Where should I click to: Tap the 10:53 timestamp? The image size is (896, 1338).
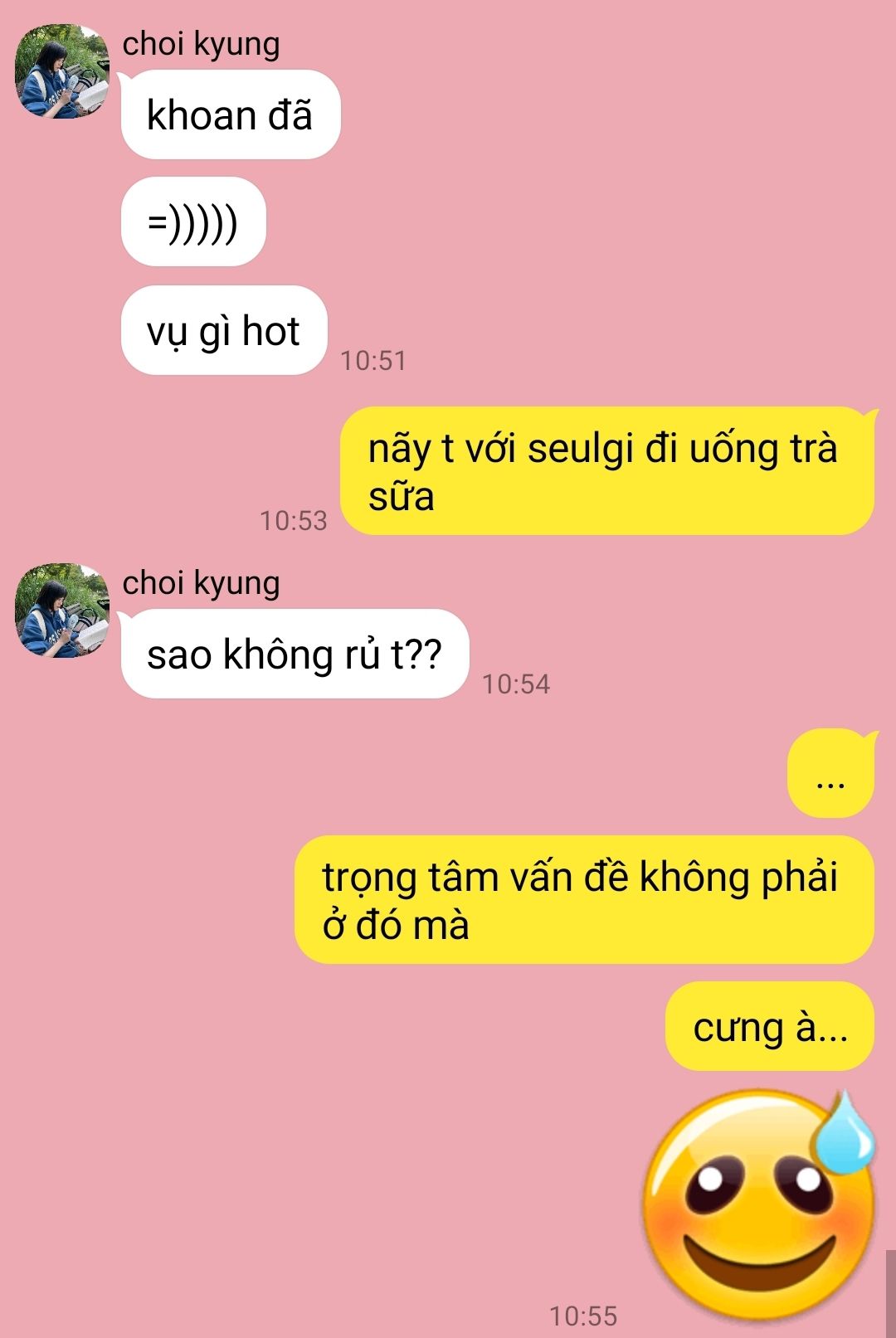294,521
